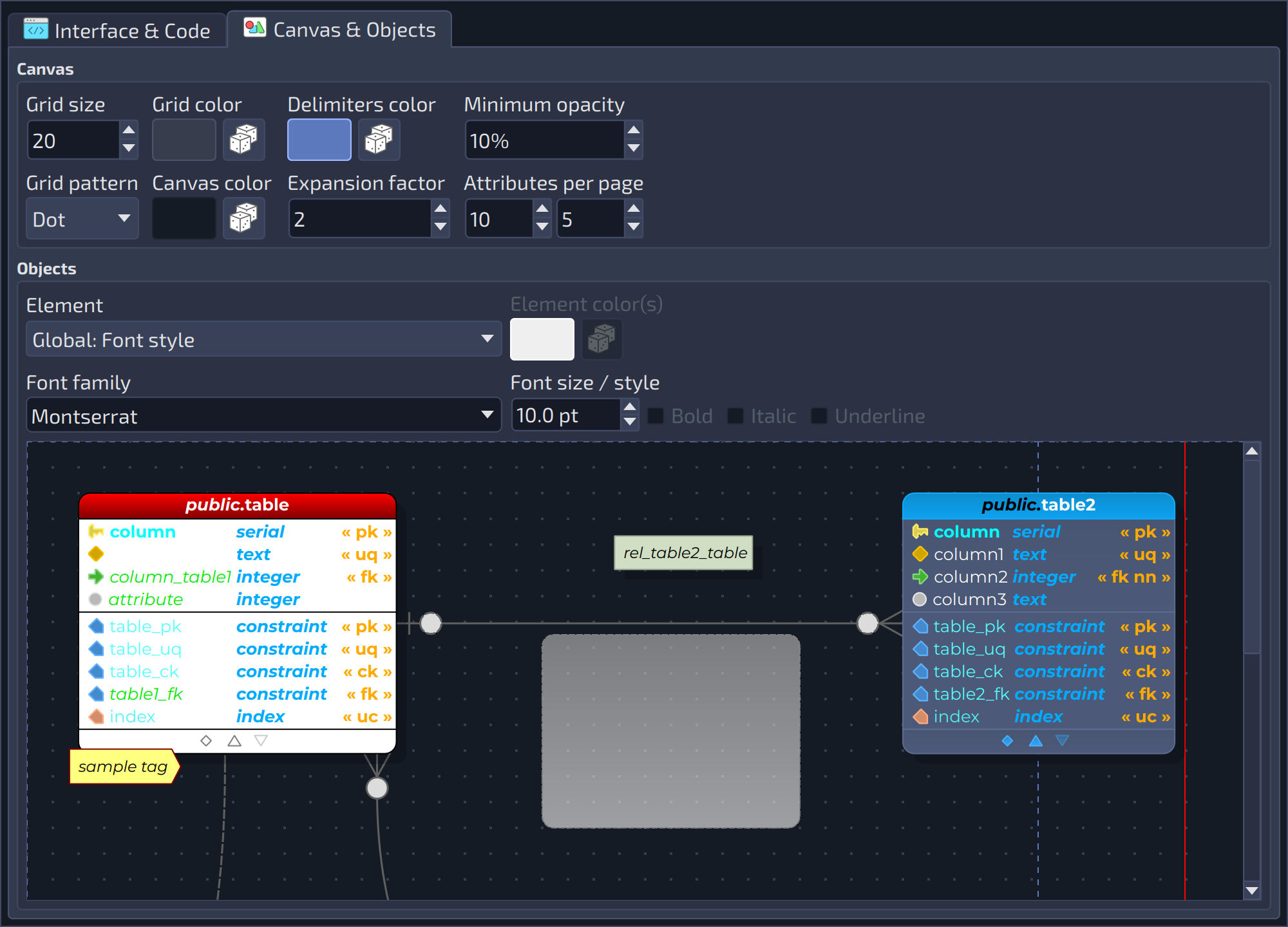Click the random color dice for Grid color
This screenshot has height=927, width=1288.
[243, 140]
